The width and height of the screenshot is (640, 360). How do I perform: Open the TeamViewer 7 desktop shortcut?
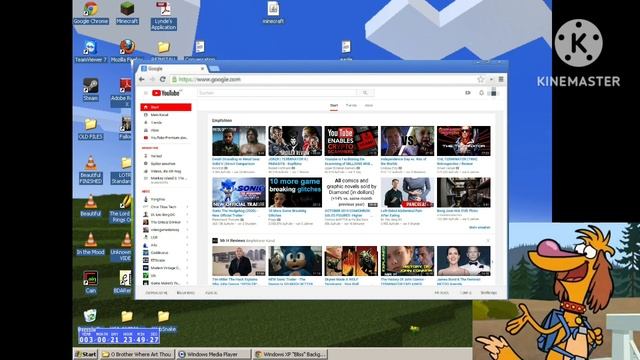(91, 48)
